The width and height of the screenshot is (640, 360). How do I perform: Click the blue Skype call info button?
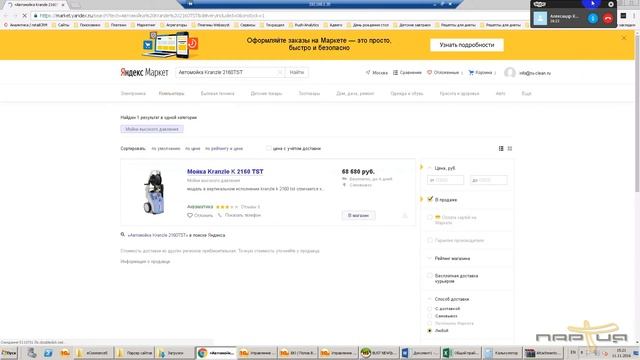(593, 18)
